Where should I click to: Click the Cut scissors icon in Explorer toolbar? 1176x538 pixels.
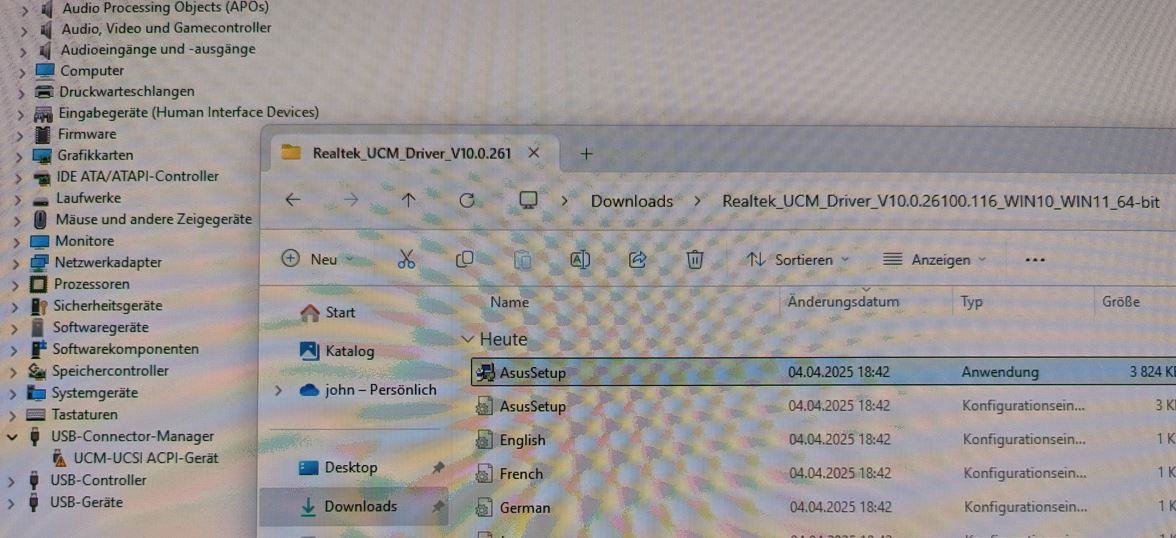[406, 260]
